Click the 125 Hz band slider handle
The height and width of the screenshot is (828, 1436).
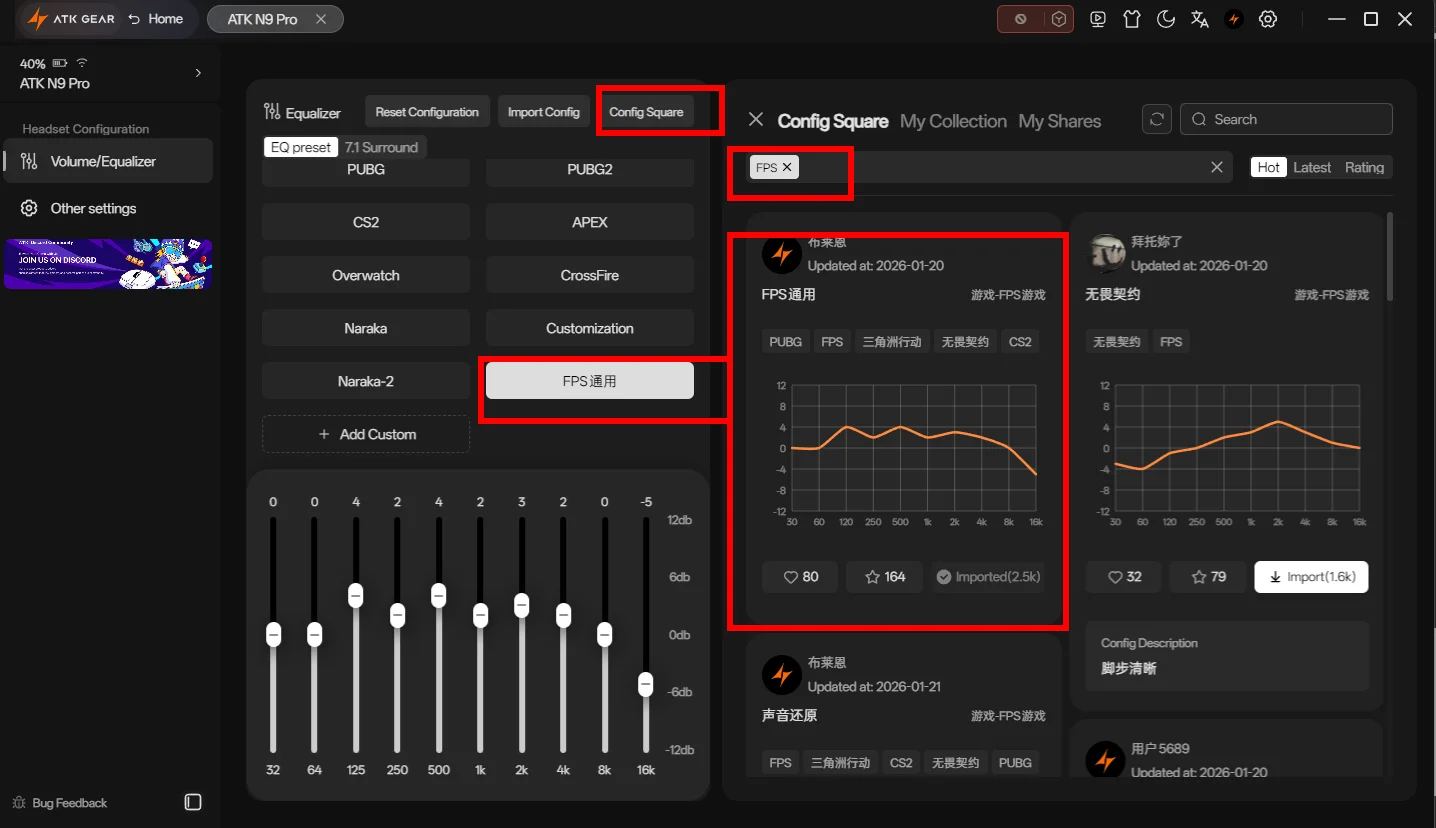356,595
